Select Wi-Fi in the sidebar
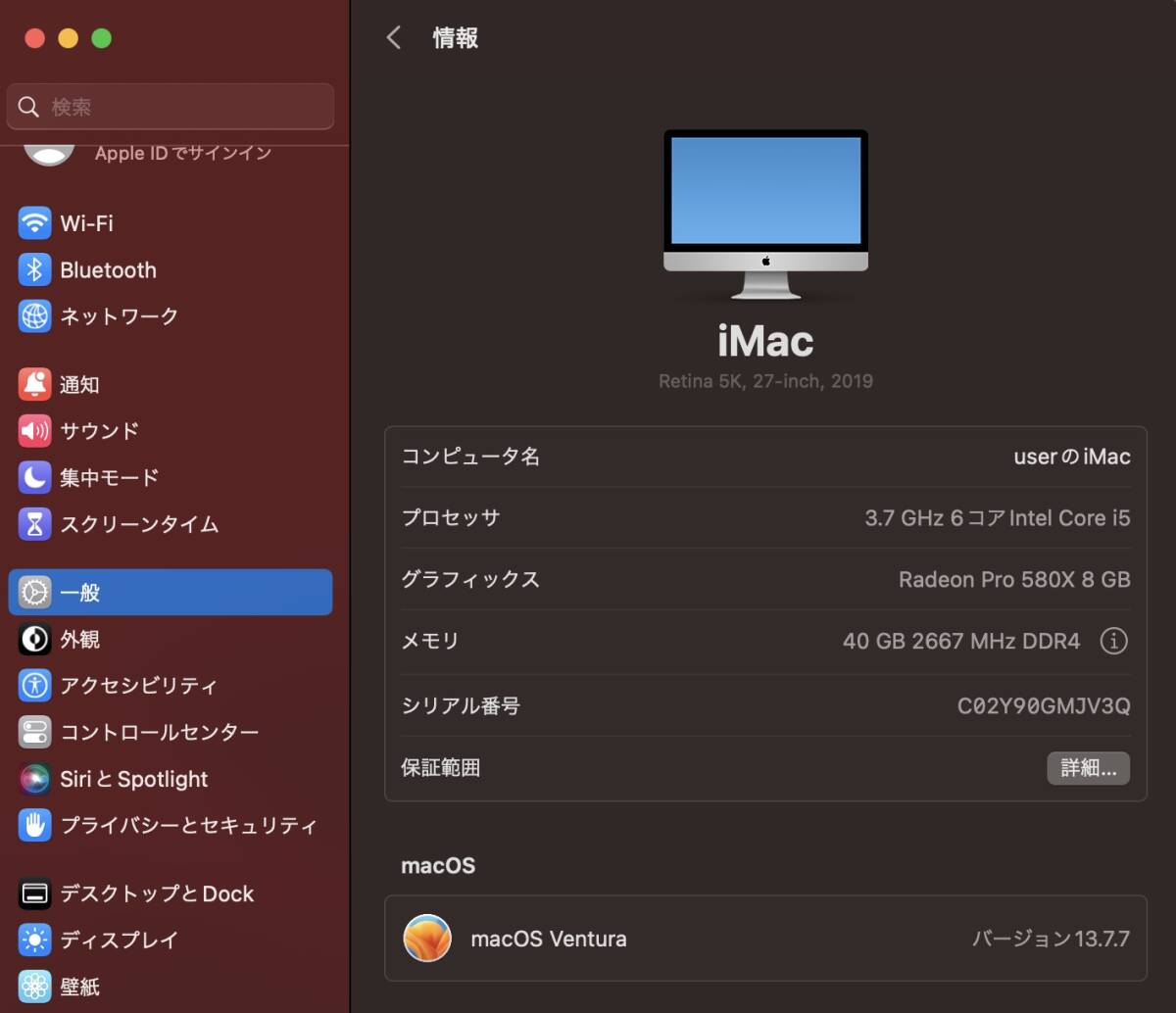This screenshot has height=1013, width=1176. (x=87, y=223)
